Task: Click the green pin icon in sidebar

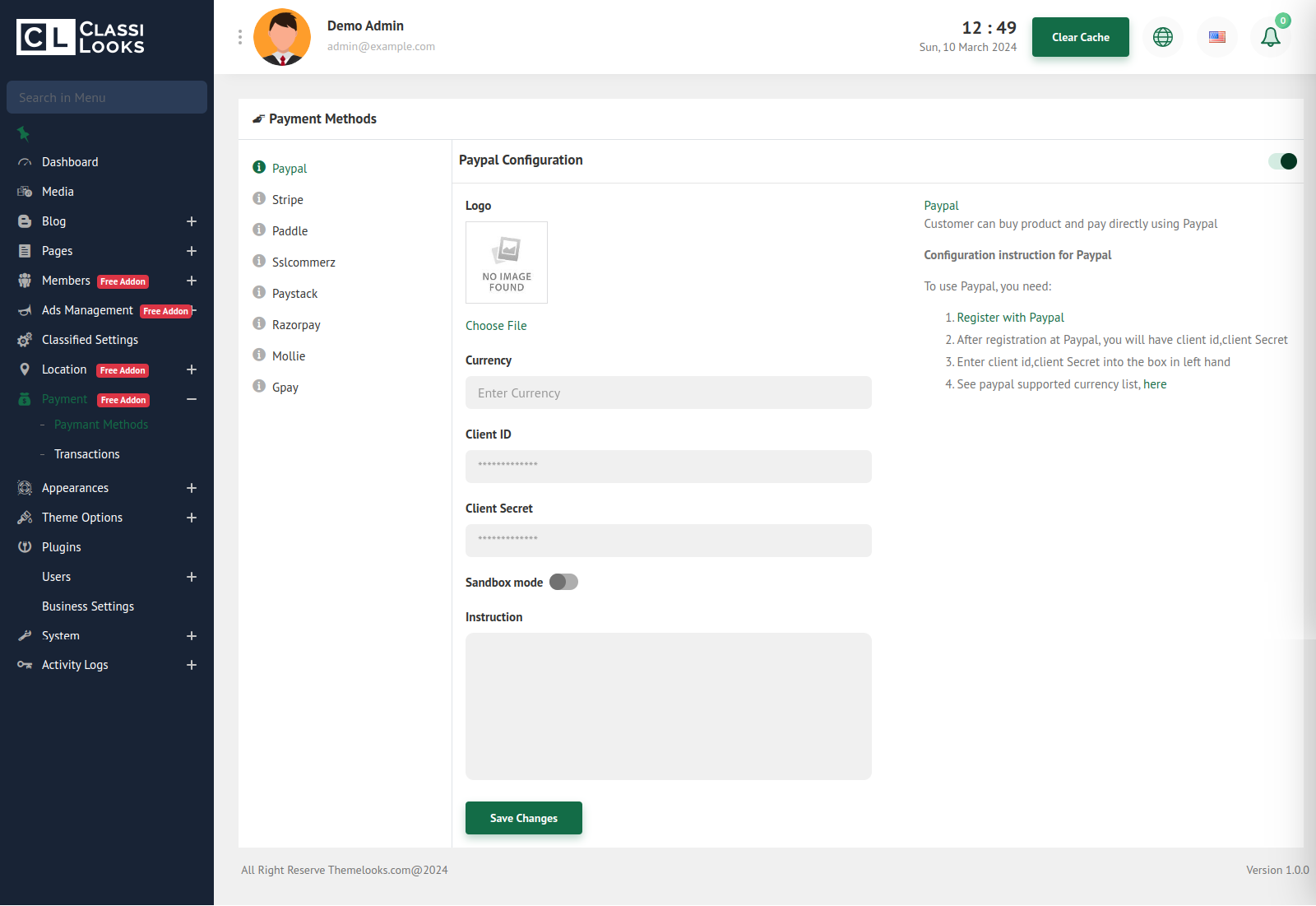Action: tap(24, 133)
